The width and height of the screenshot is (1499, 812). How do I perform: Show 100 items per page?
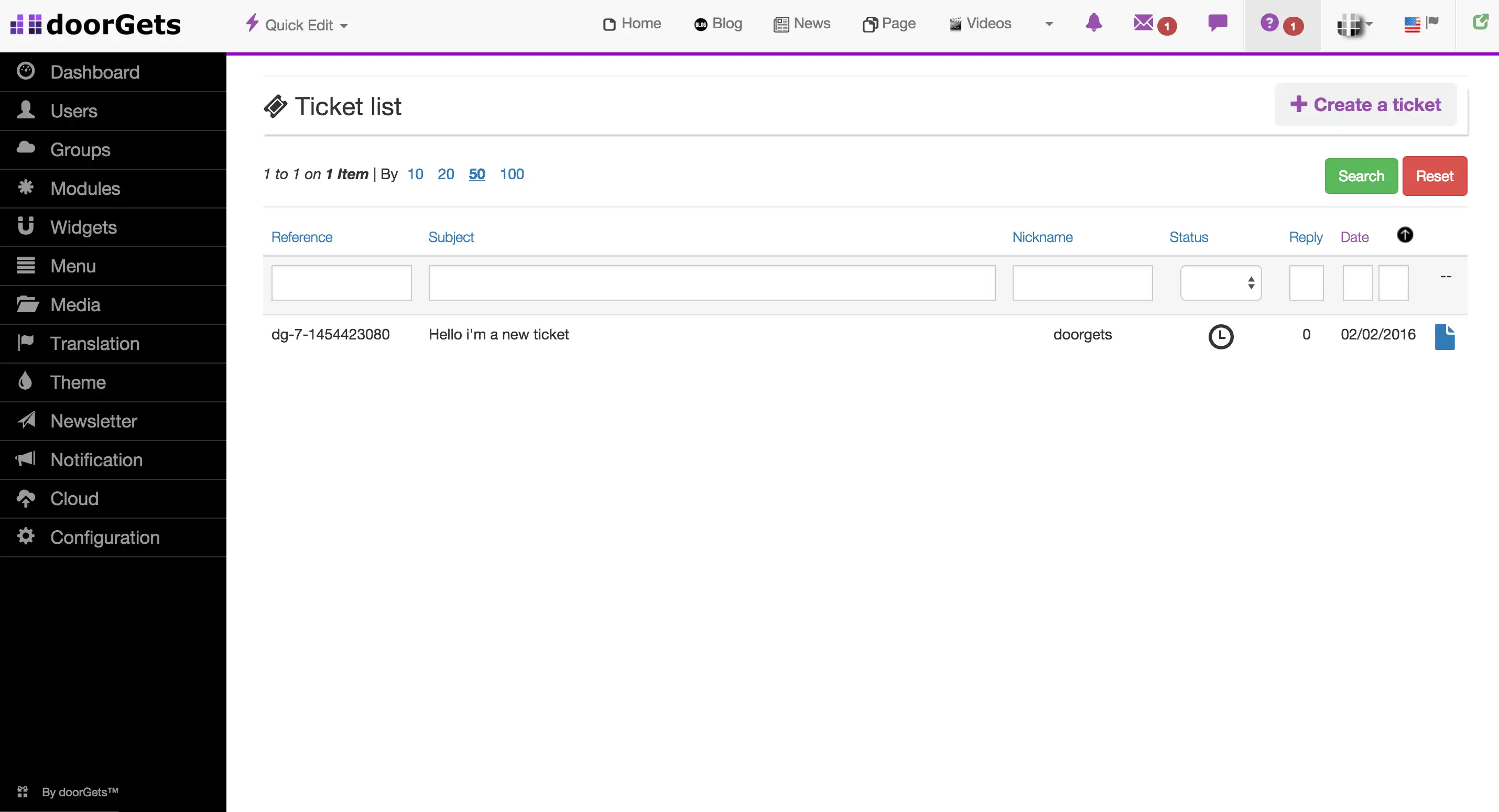[x=512, y=174]
